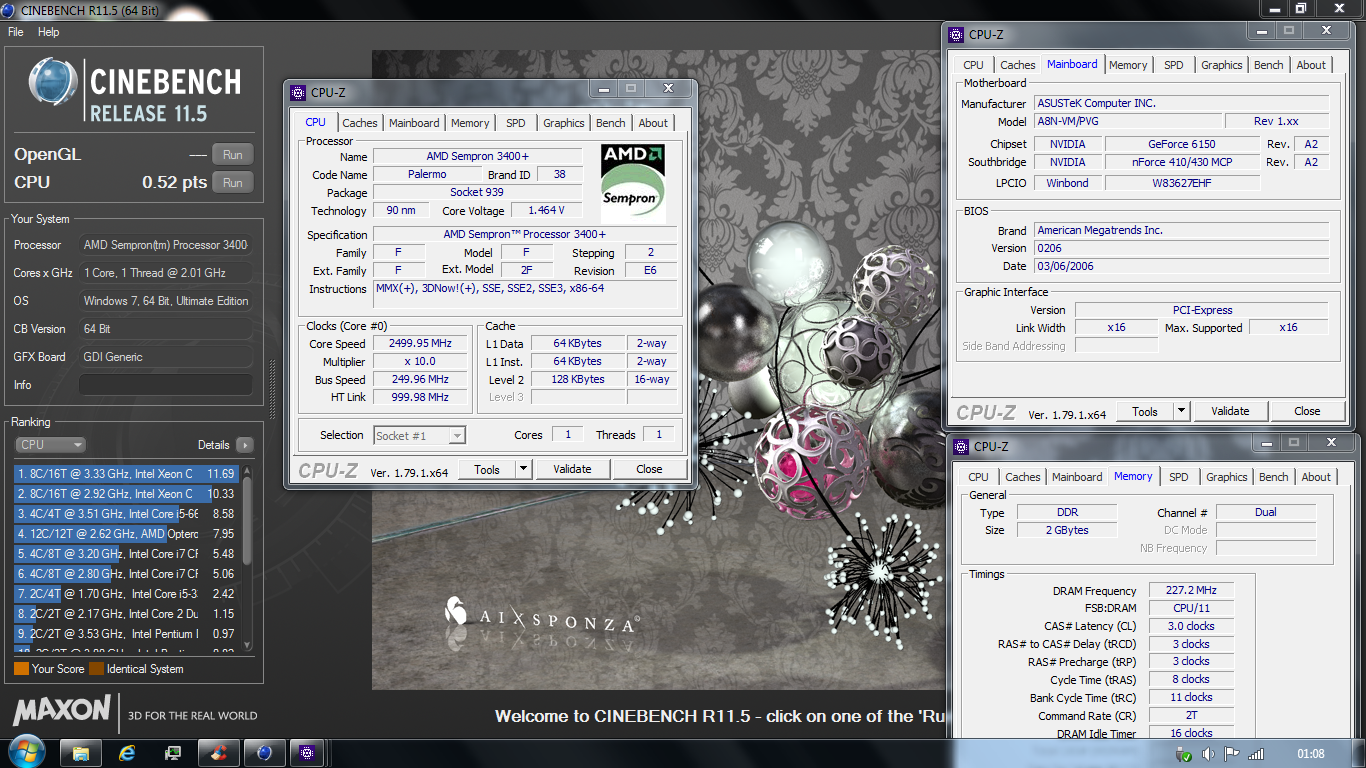Open the Ranking CPU dropdown
Image resolution: width=1366 pixels, height=768 pixels.
click(50, 445)
